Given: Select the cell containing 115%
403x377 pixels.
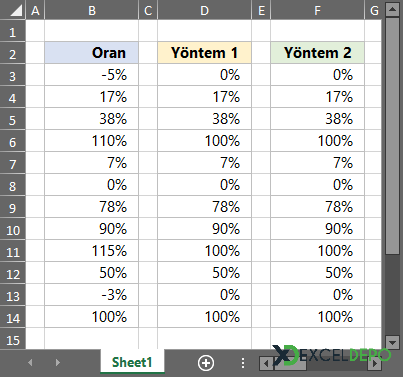Looking at the screenshot, I should 91,251.
